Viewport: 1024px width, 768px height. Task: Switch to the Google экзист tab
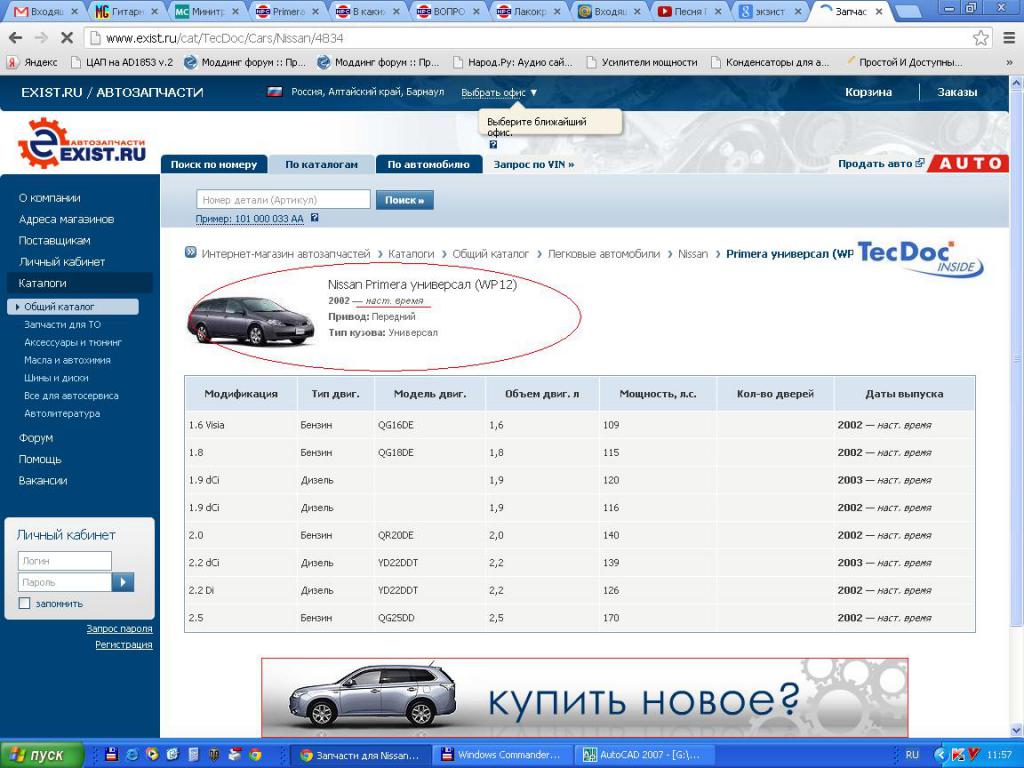coord(769,12)
